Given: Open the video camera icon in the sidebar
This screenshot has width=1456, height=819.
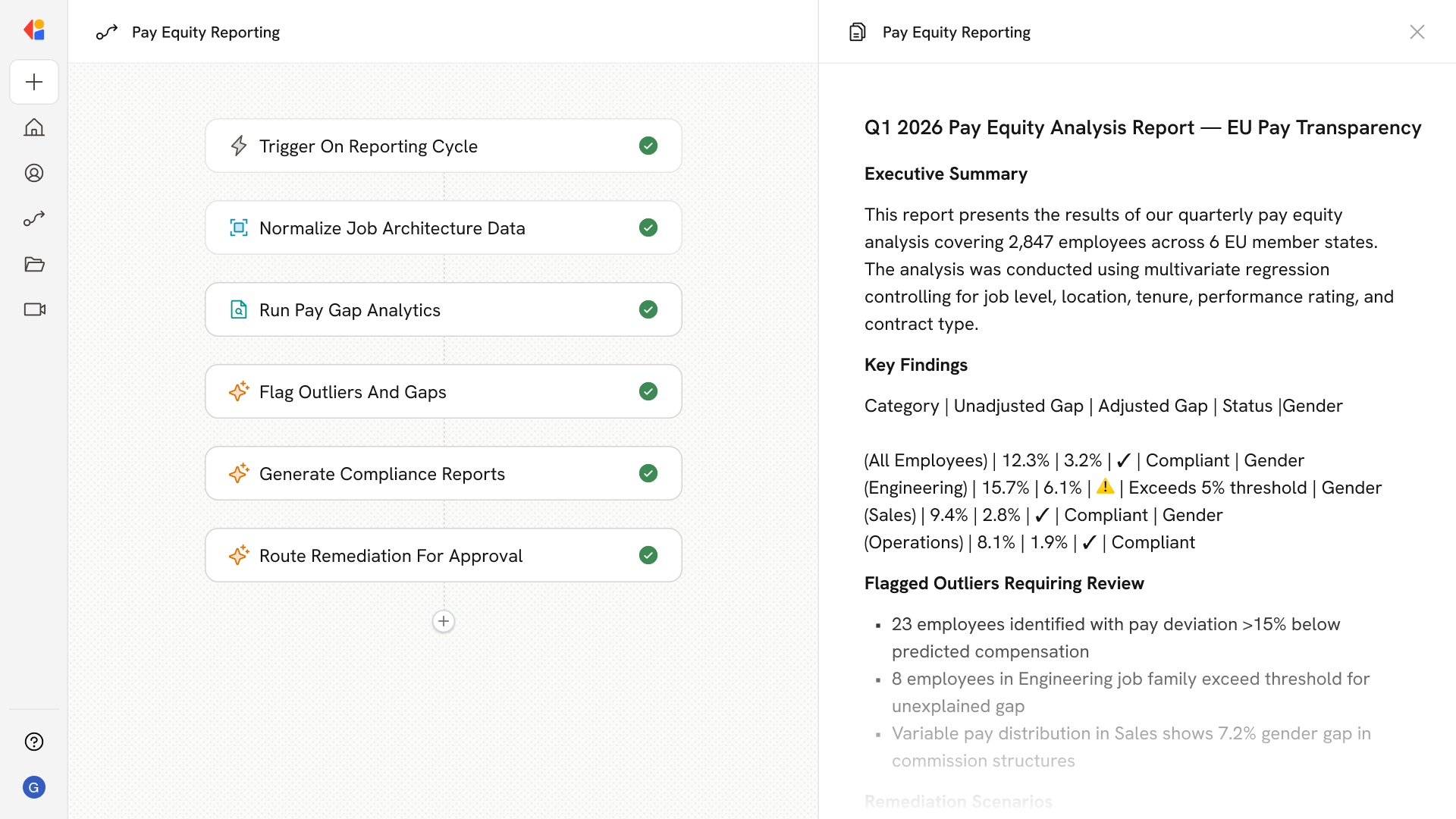Looking at the screenshot, I should tap(34, 309).
